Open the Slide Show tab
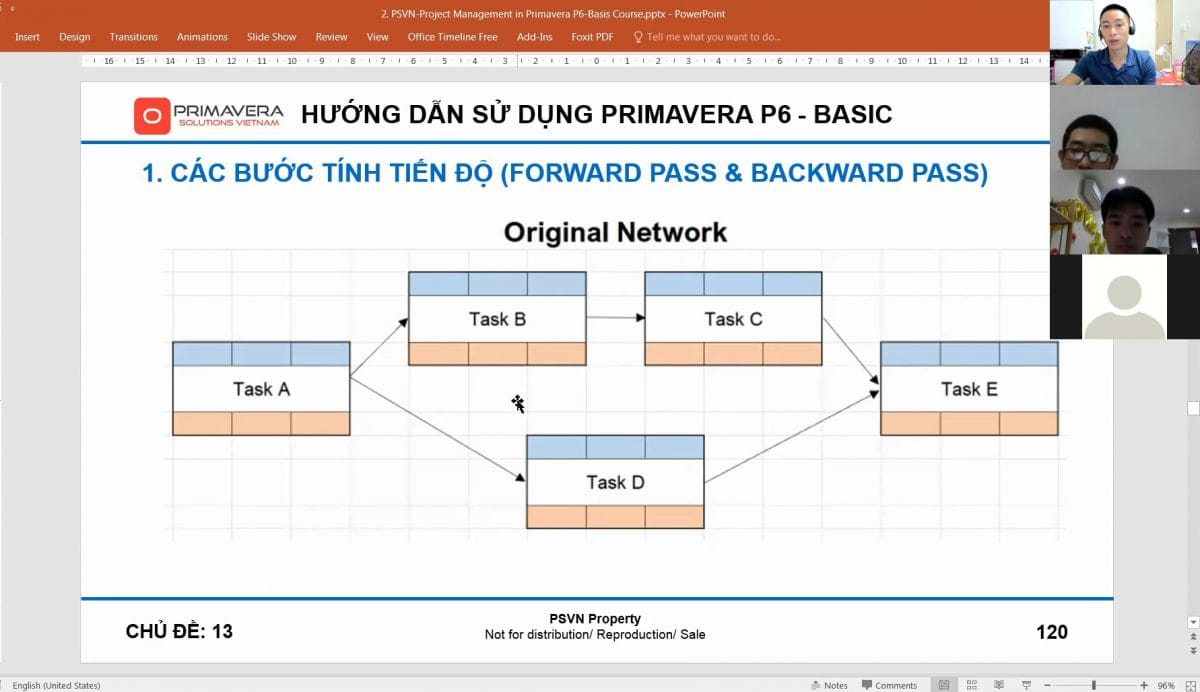The image size is (1200, 692). 271,37
